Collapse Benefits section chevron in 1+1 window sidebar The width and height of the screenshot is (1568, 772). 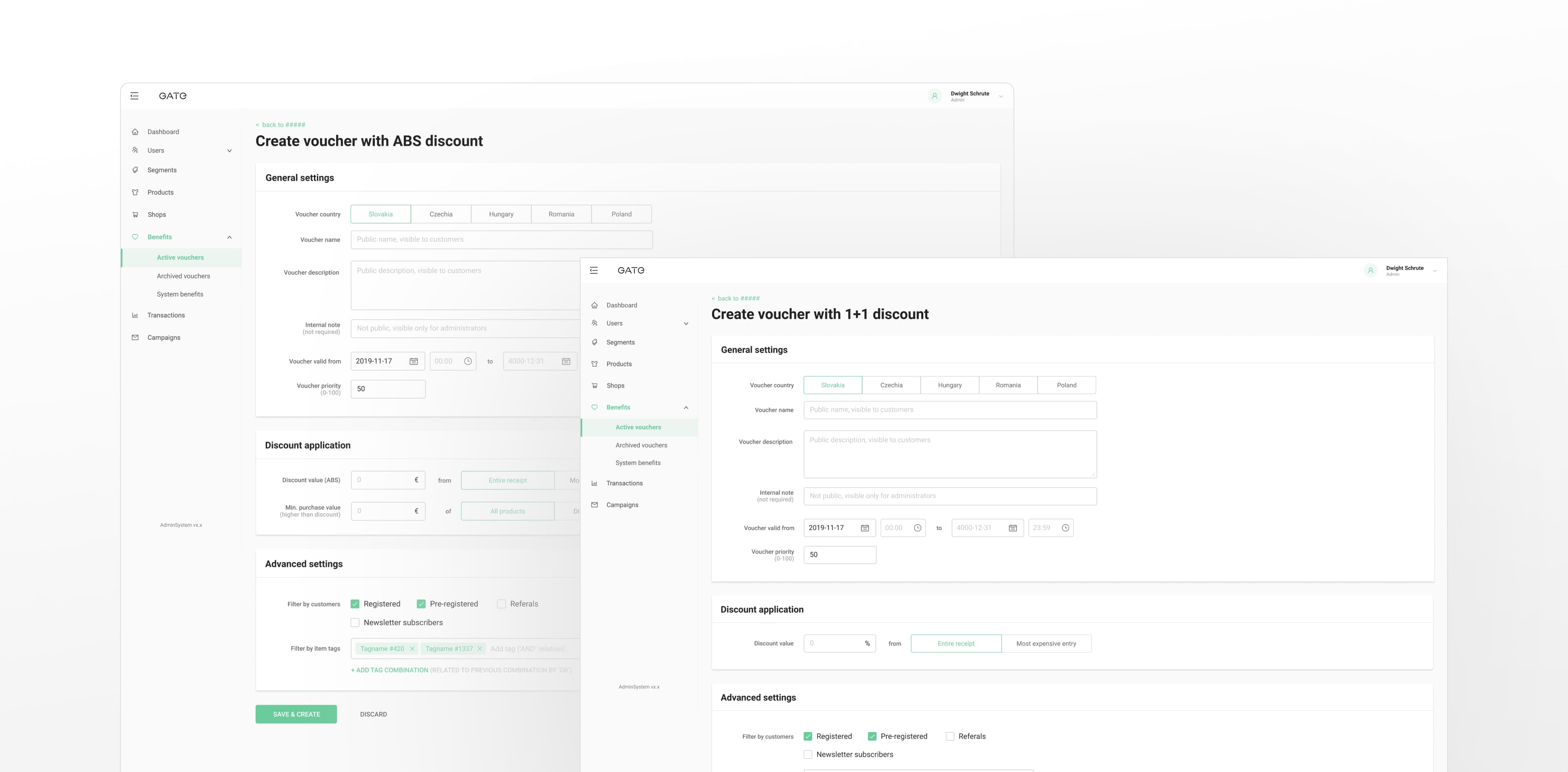686,407
